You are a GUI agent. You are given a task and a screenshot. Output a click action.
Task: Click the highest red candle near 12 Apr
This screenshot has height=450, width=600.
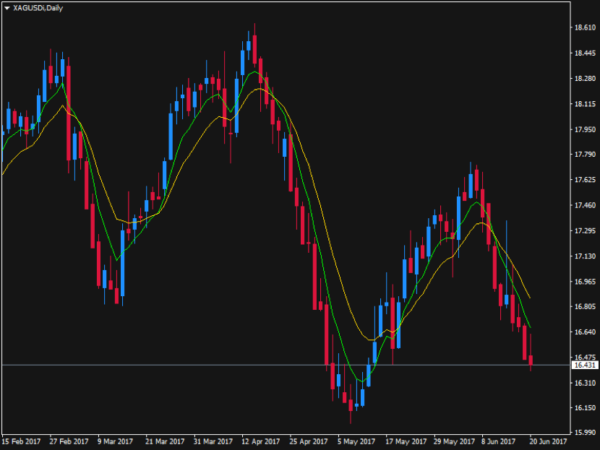[x=254, y=49]
